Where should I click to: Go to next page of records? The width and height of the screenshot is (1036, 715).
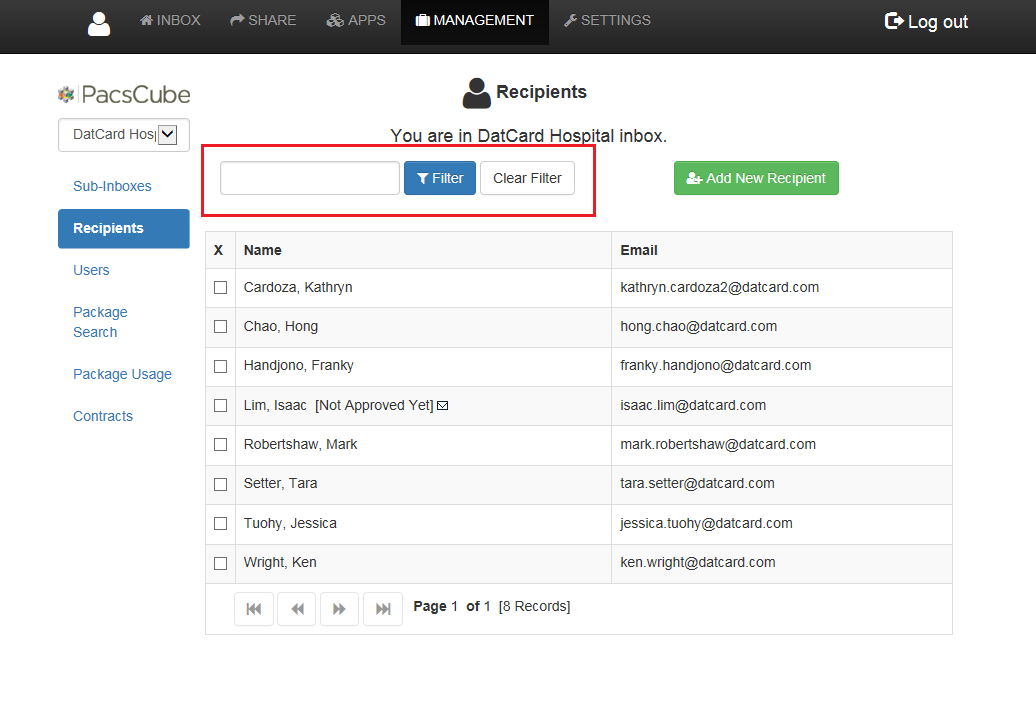[340, 609]
